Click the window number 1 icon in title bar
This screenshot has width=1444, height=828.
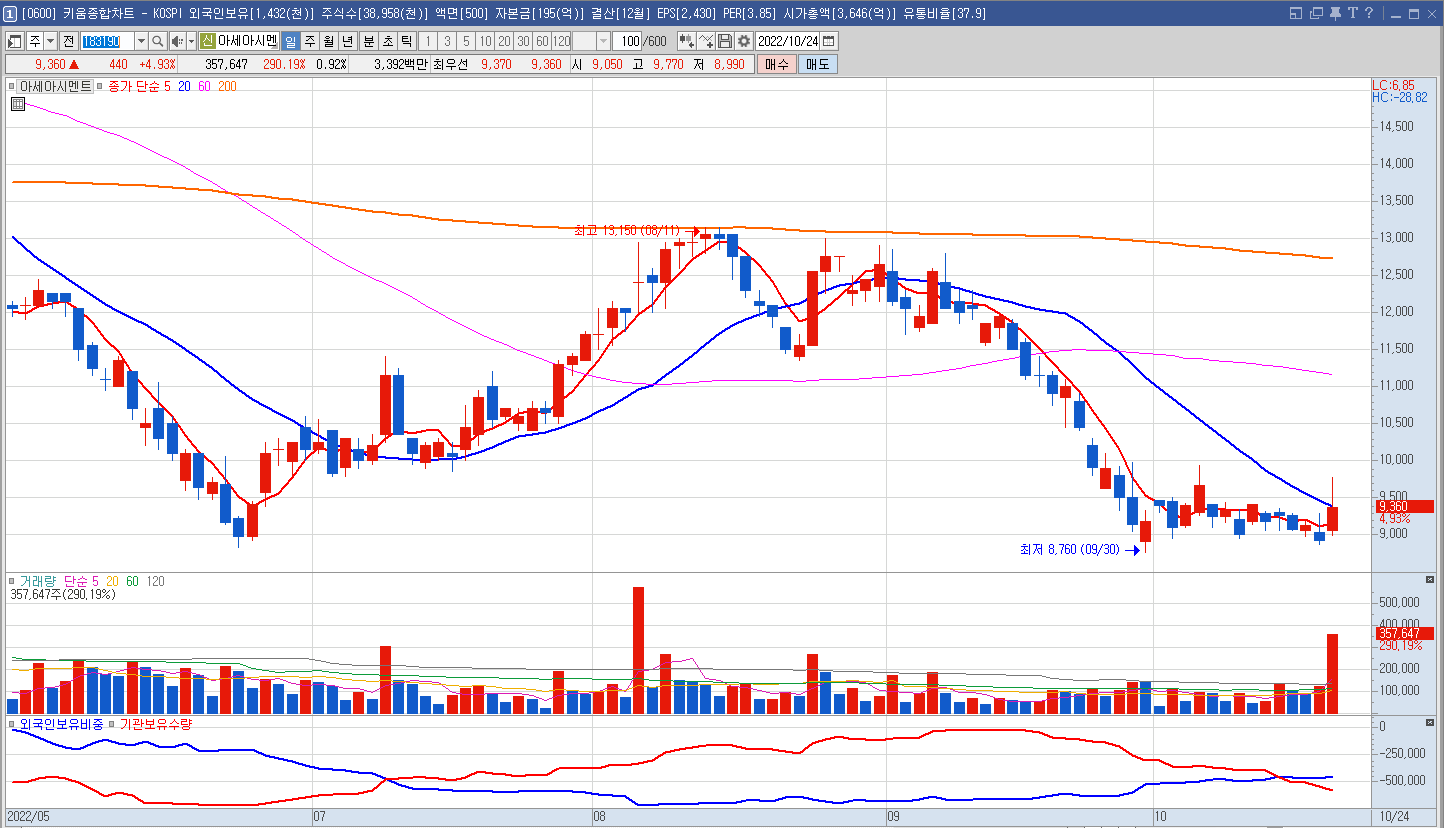tap(10, 13)
